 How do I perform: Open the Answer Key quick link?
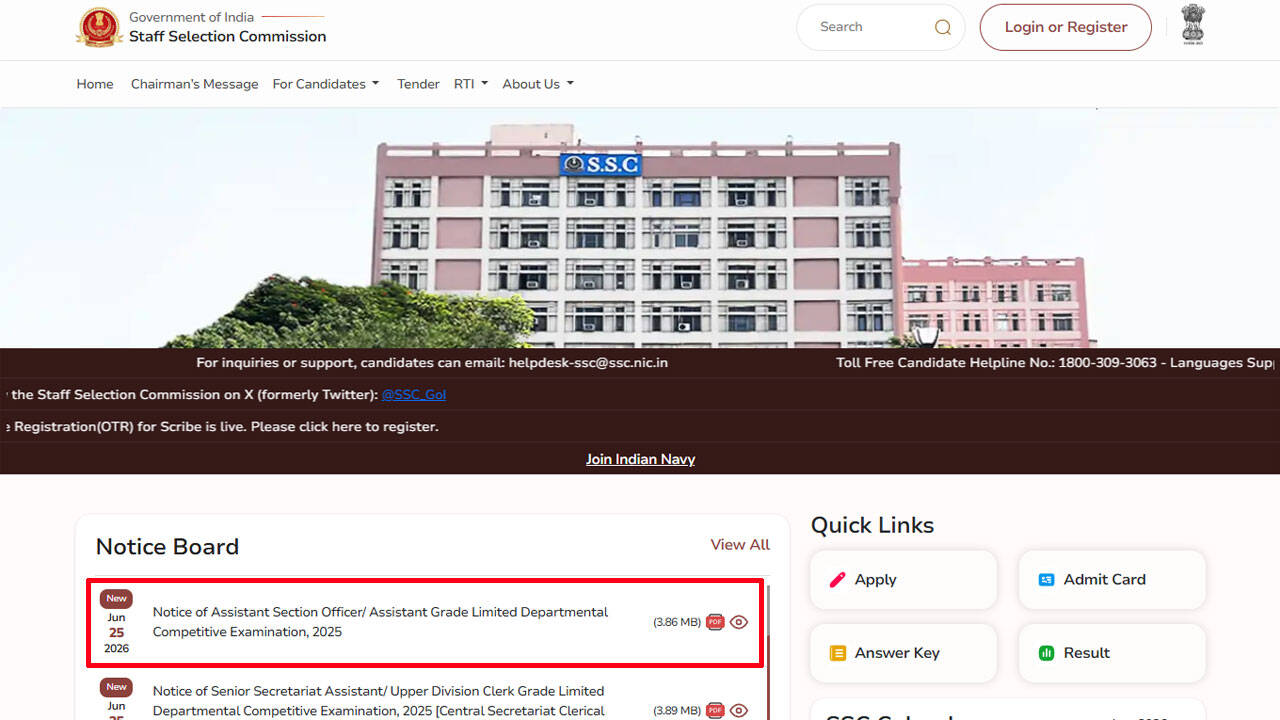coord(904,653)
